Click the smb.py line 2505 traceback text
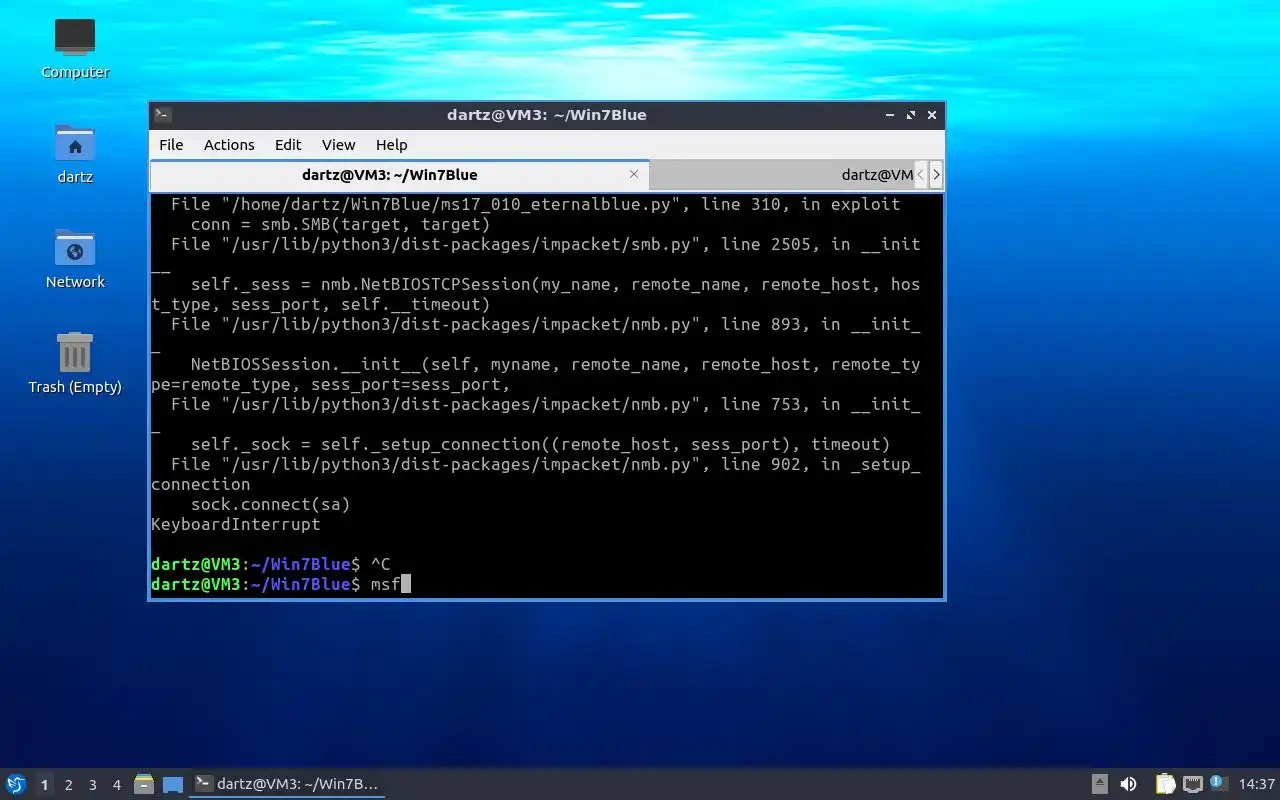Image resolution: width=1280 pixels, height=800 pixels. [546, 244]
